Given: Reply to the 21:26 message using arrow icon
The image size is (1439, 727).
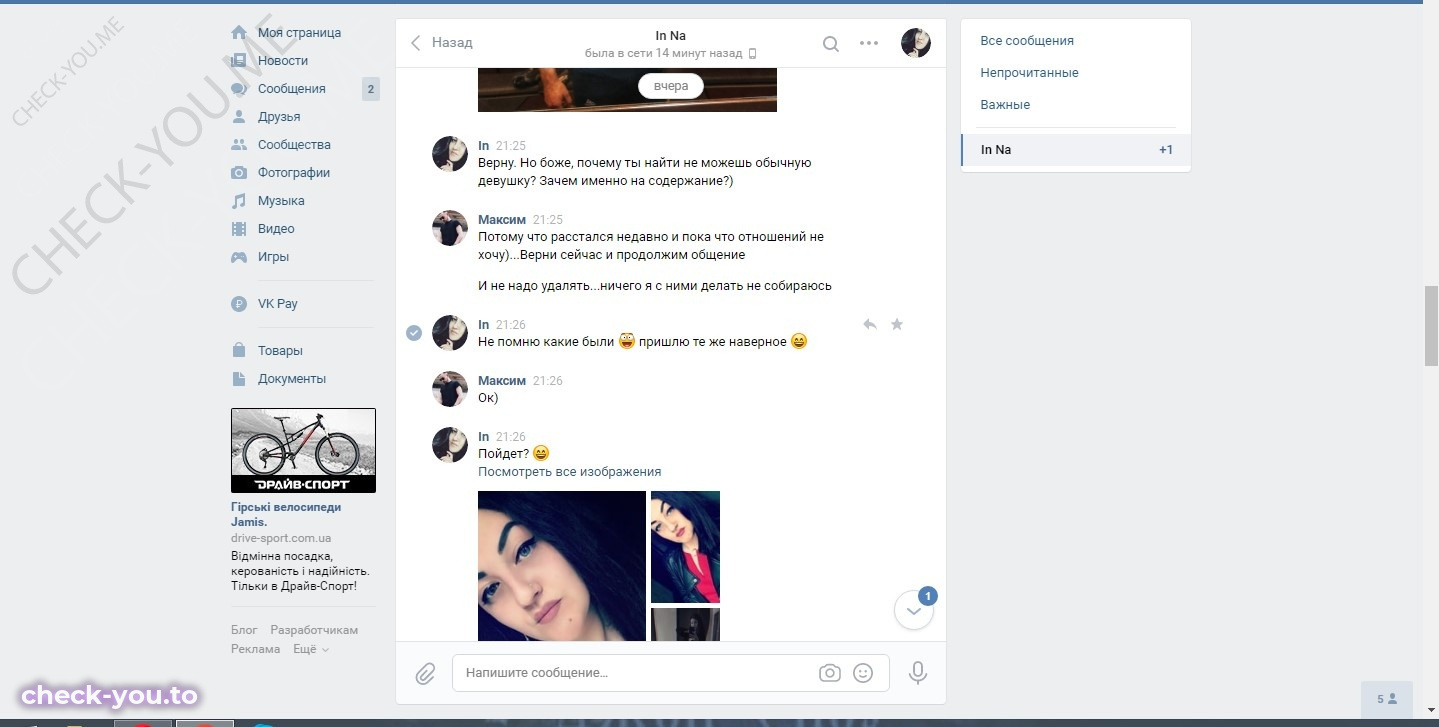Looking at the screenshot, I should (x=870, y=324).
